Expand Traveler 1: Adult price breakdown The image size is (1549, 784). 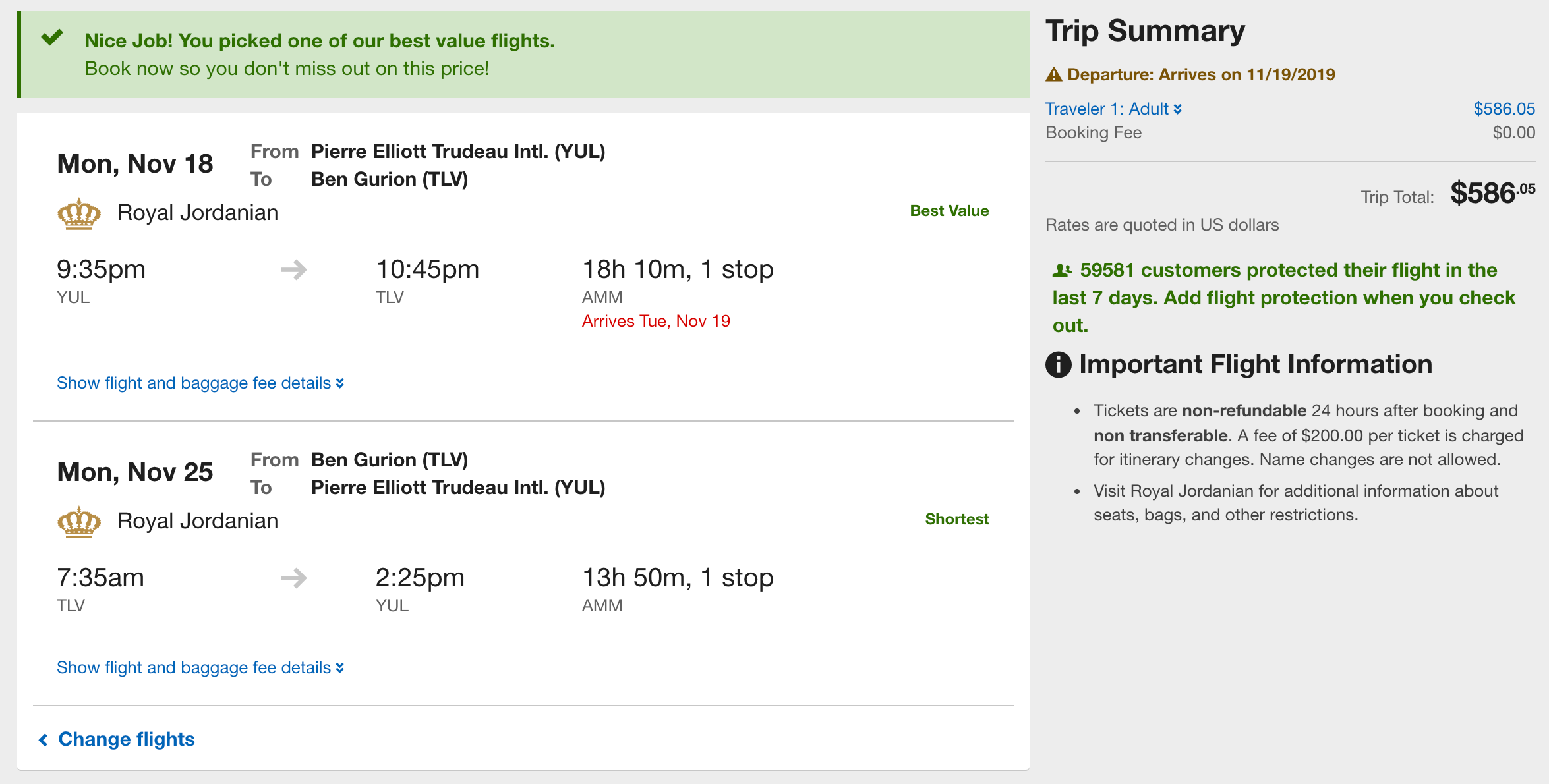1113,109
